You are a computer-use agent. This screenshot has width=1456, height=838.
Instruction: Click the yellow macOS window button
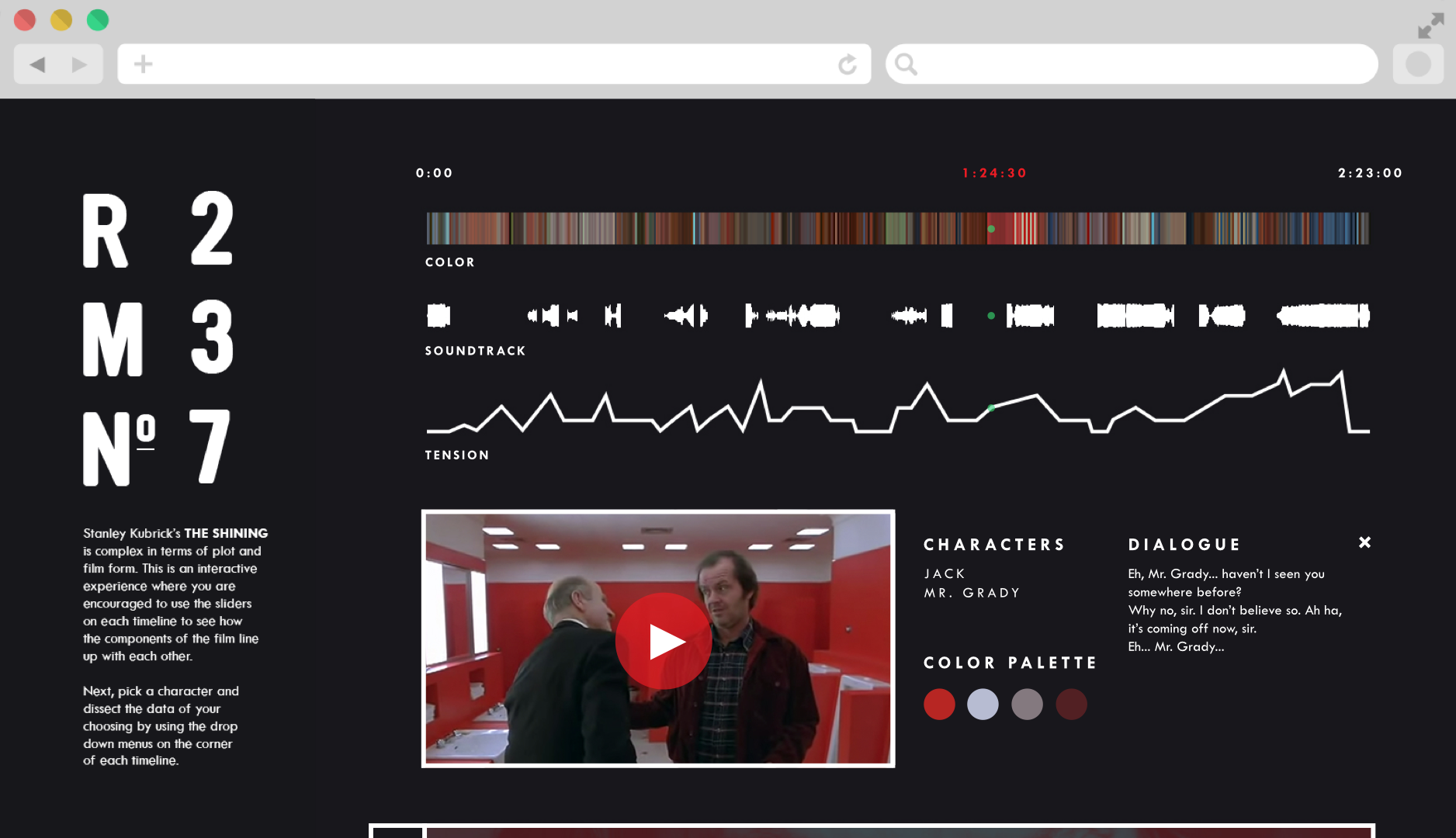point(61,19)
